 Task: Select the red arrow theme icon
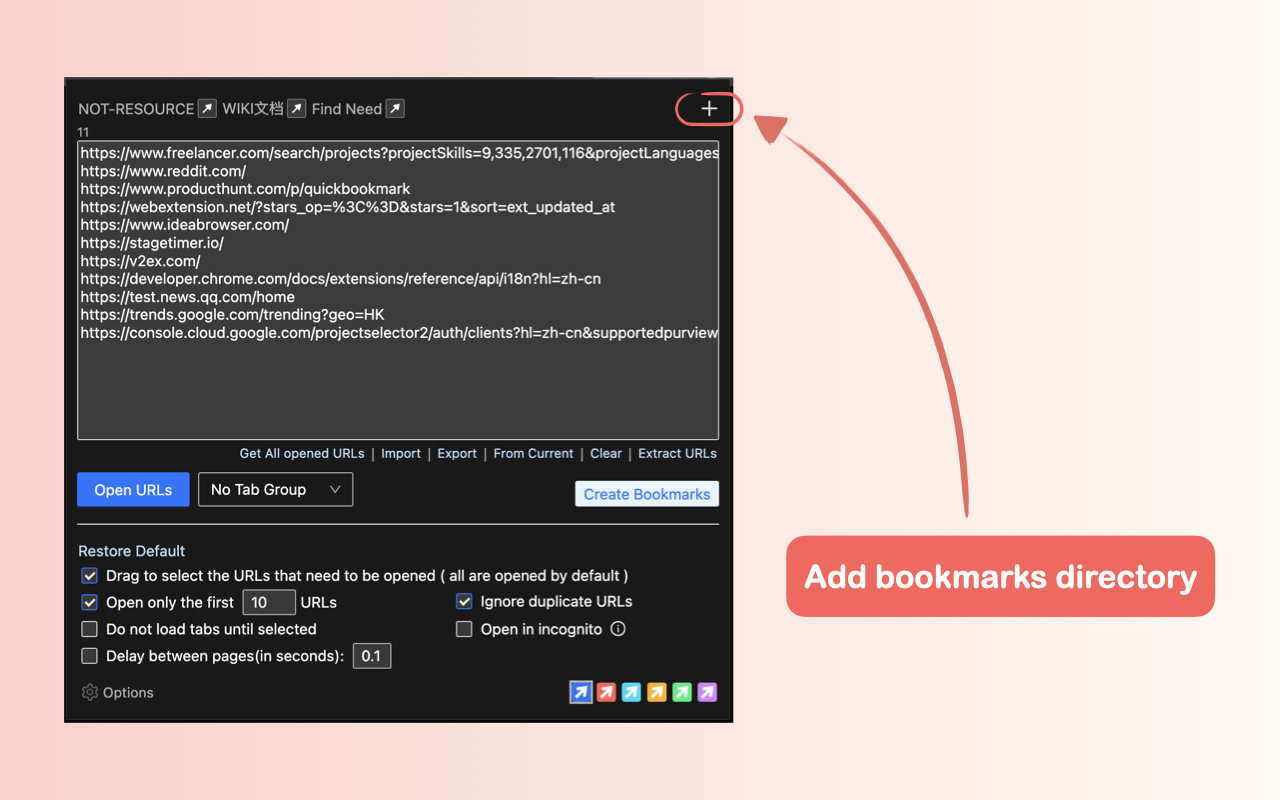[606, 692]
